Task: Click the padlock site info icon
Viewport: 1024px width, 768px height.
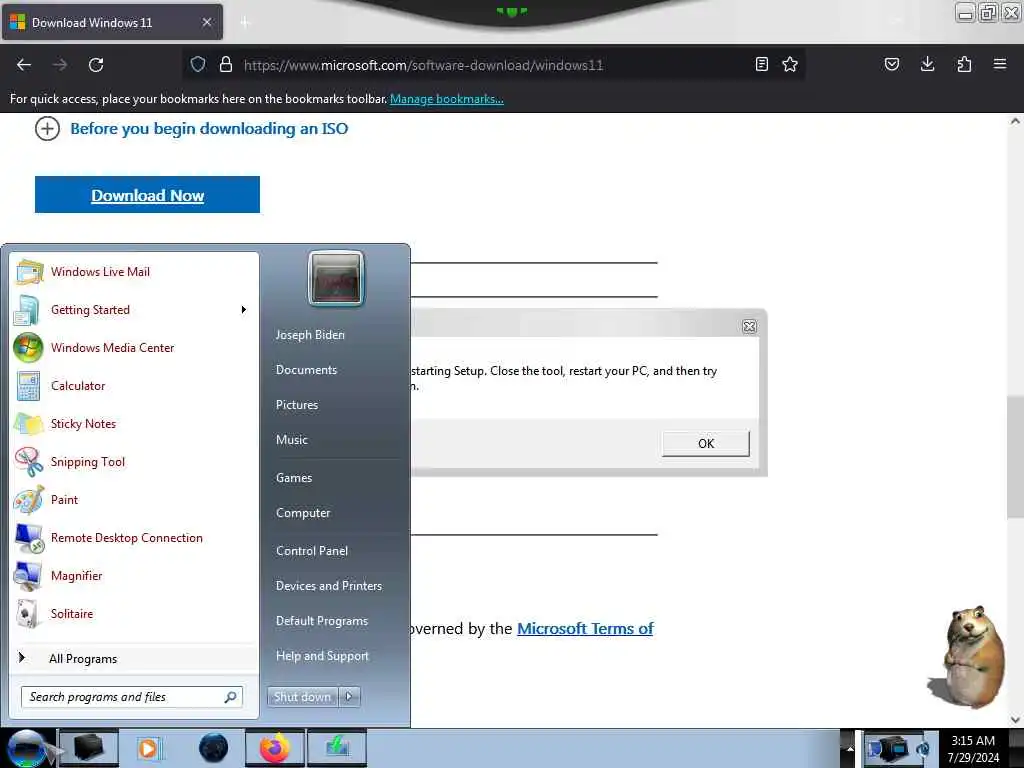Action: [225, 65]
